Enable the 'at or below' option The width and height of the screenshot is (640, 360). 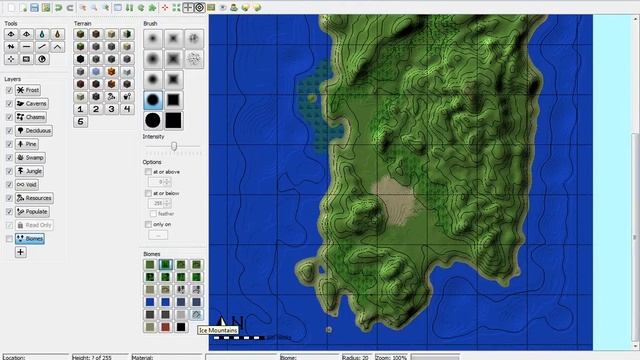click(148, 193)
